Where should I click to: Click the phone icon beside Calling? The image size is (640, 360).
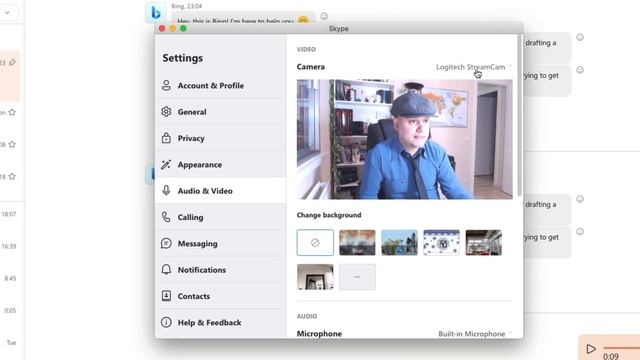[166, 217]
